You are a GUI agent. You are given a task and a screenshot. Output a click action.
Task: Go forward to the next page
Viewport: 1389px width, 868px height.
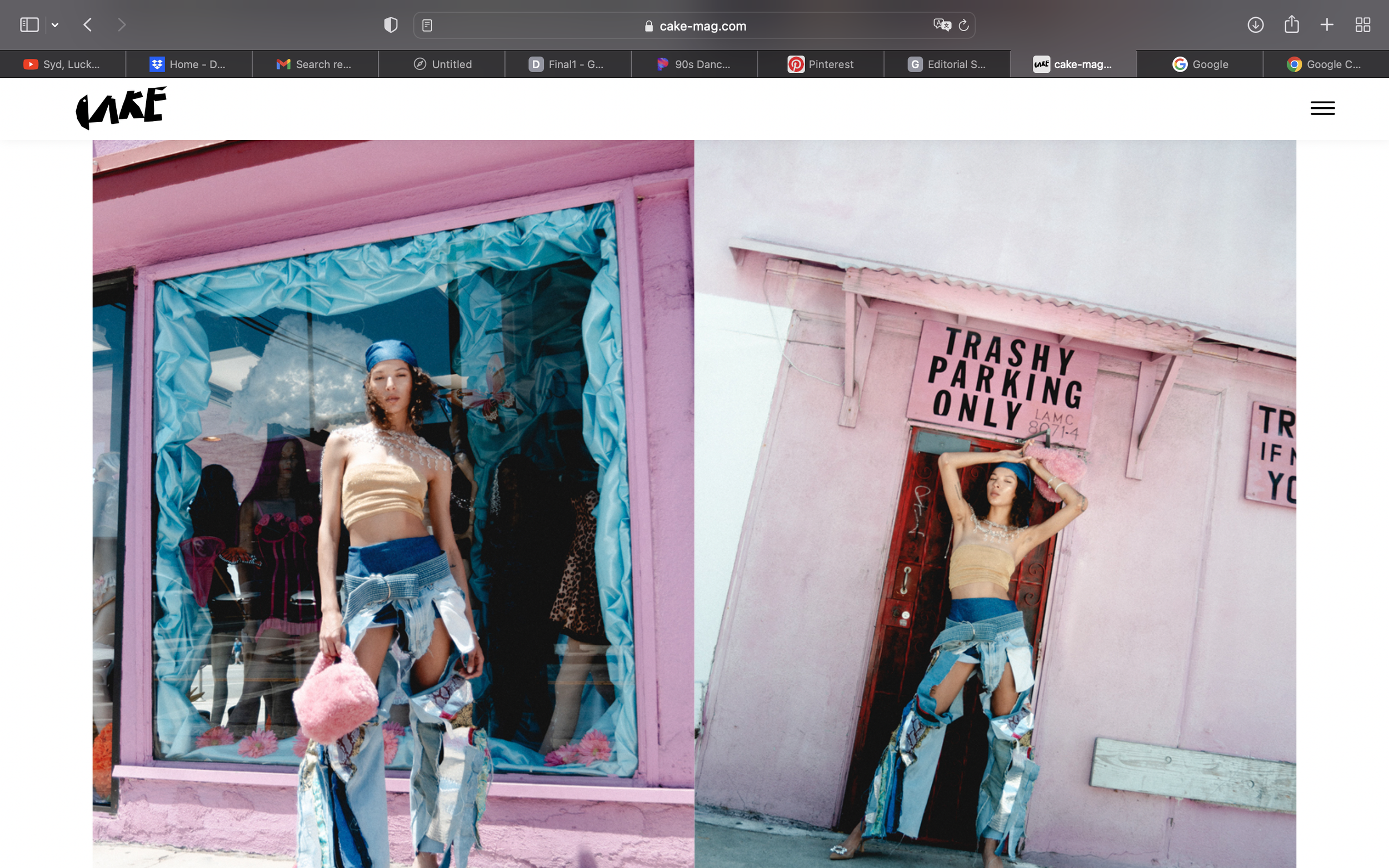121,24
